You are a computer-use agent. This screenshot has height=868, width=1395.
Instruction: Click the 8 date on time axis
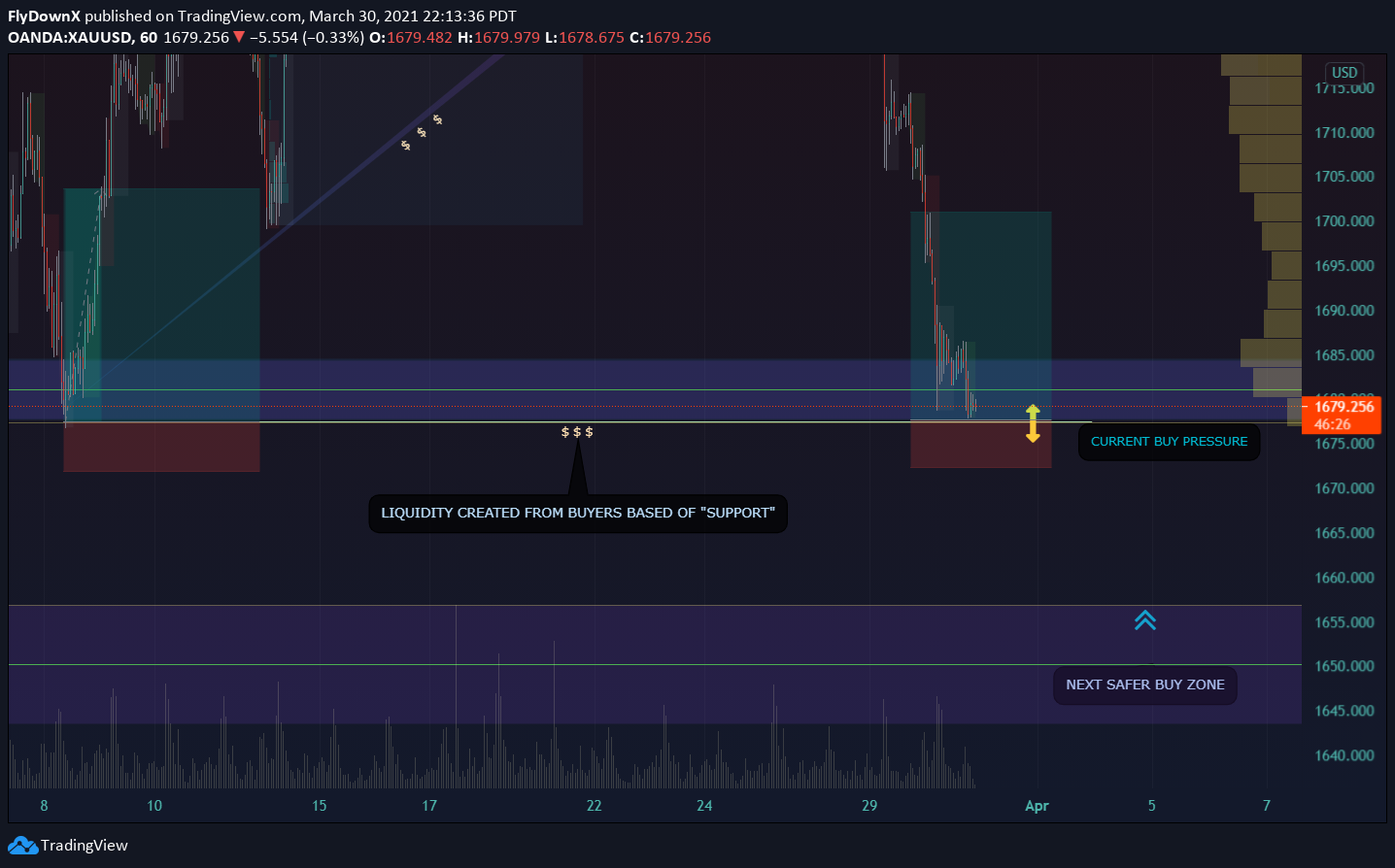coord(44,806)
